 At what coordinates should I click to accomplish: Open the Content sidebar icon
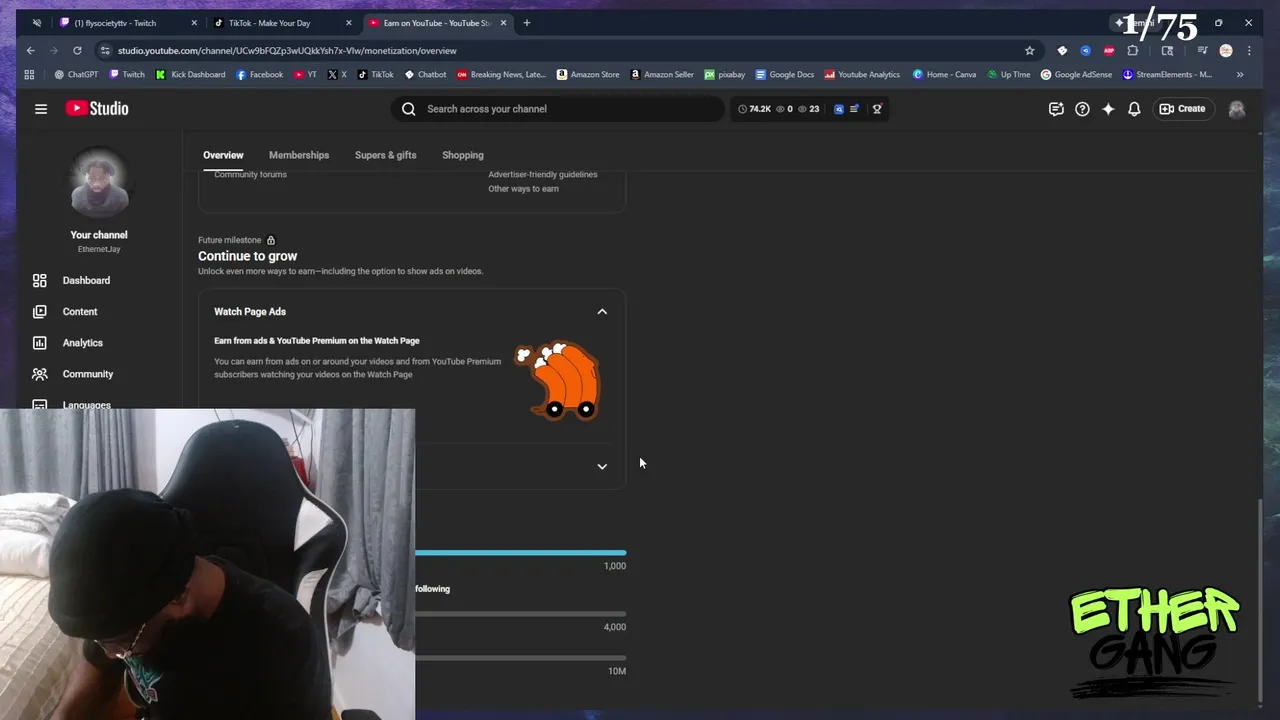point(39,312)
